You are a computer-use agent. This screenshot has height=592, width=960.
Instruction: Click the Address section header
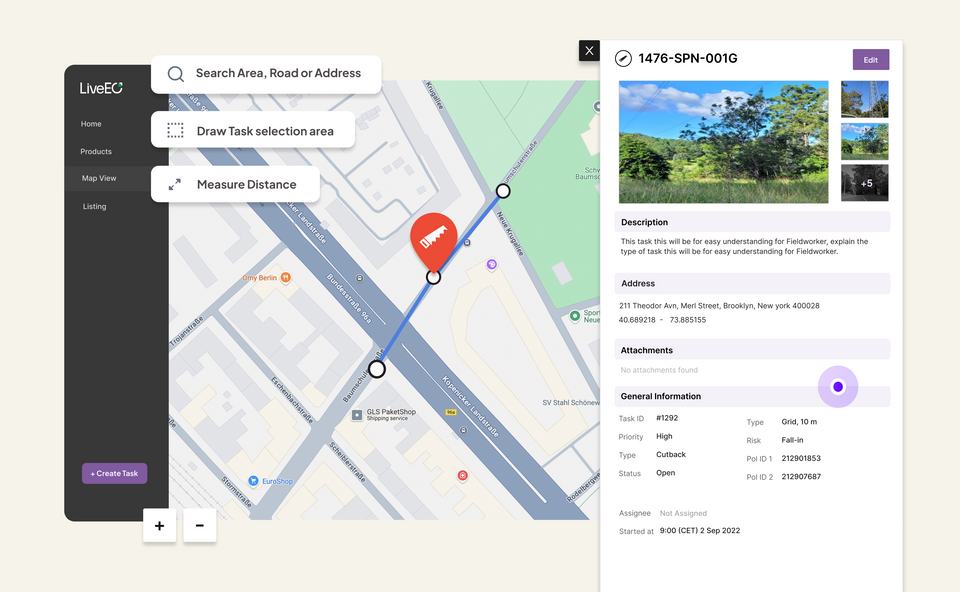[x=752, y=283]
